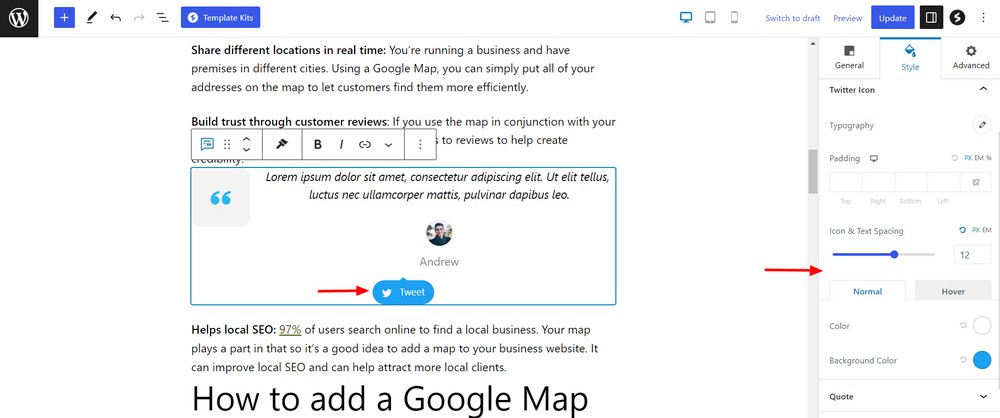Expand the Quote section
1000x418 pixels.
[x=982, y=396]
